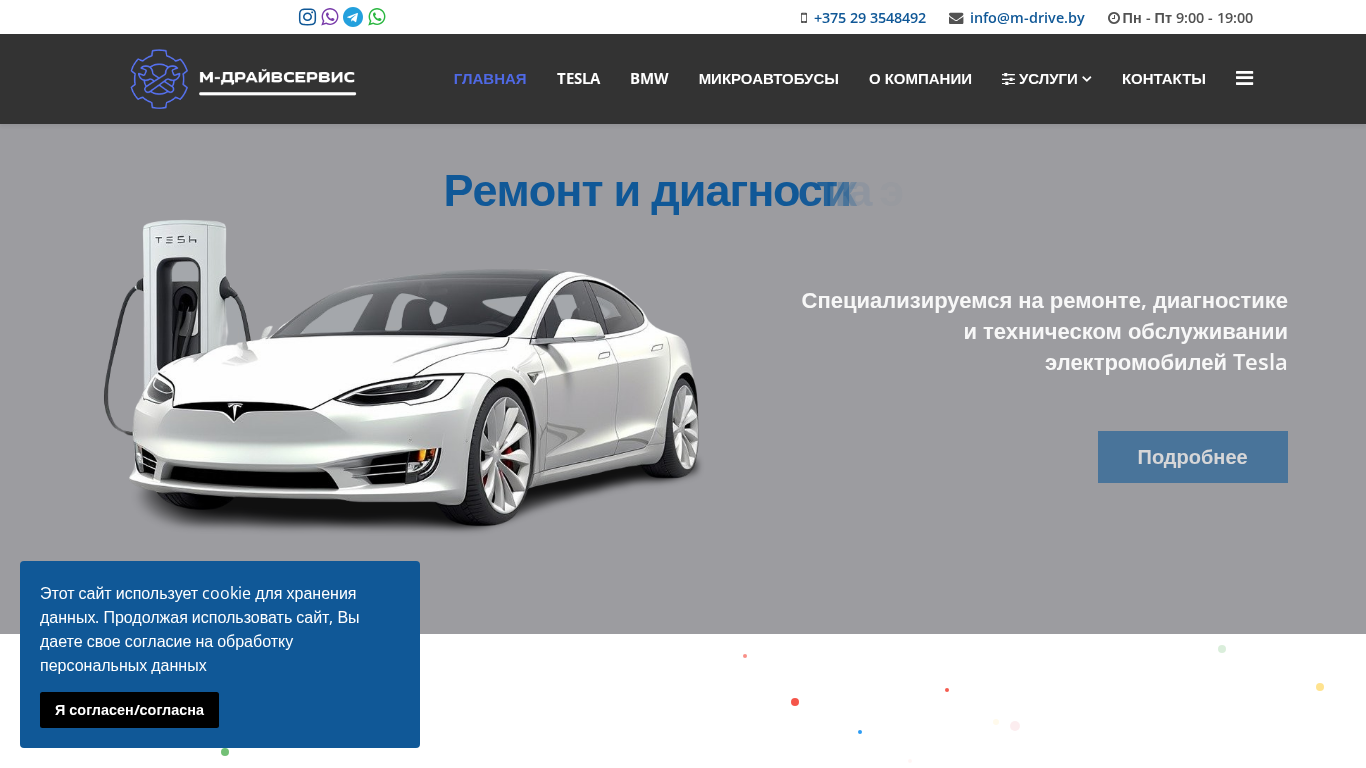
Task: Click the info@m-drive.by email link
Action: coord(1027,18)
